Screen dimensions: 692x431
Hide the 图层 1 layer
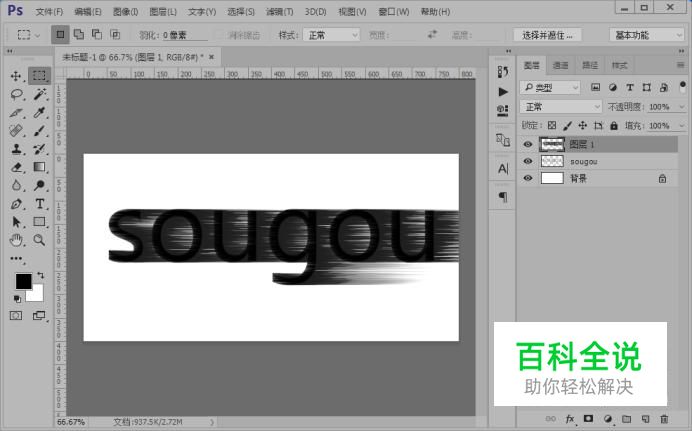click(x=528, y=144)
